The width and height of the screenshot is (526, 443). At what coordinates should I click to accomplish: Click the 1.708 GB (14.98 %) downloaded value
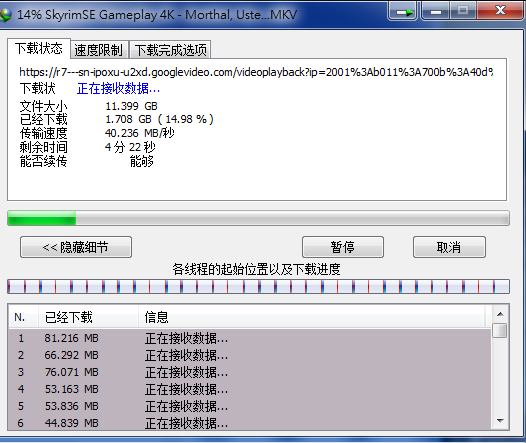pos(159,119)
